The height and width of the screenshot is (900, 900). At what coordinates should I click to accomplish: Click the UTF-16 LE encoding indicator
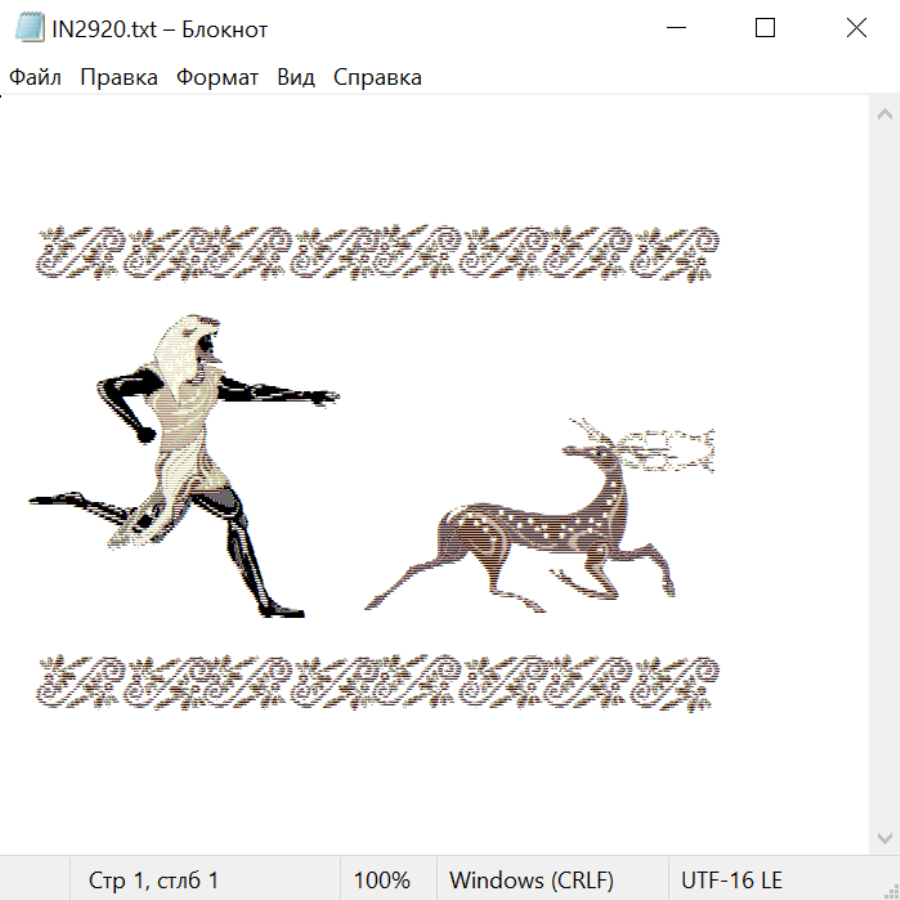(731, 880)
